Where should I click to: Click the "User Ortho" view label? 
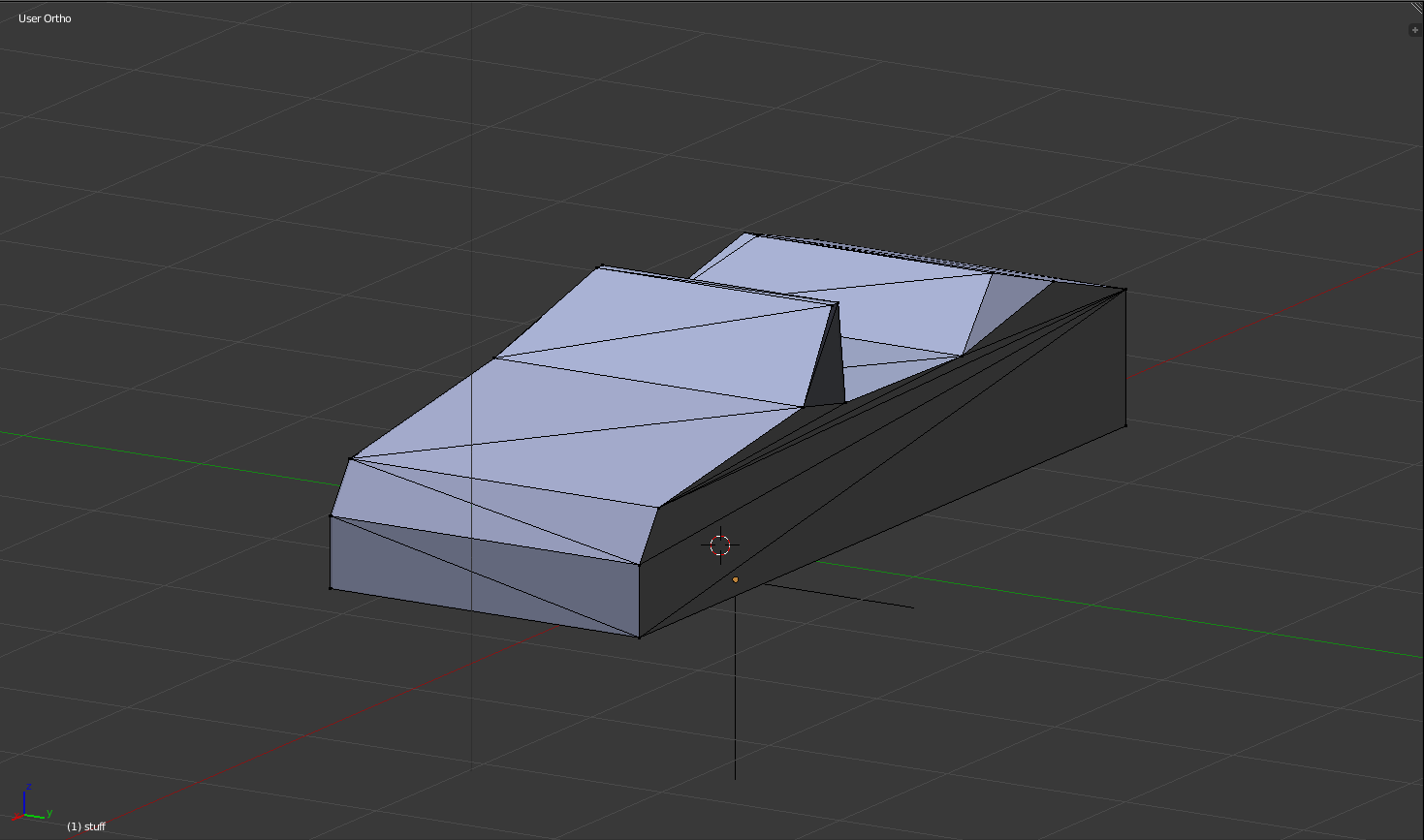click(x=45, y=18)
